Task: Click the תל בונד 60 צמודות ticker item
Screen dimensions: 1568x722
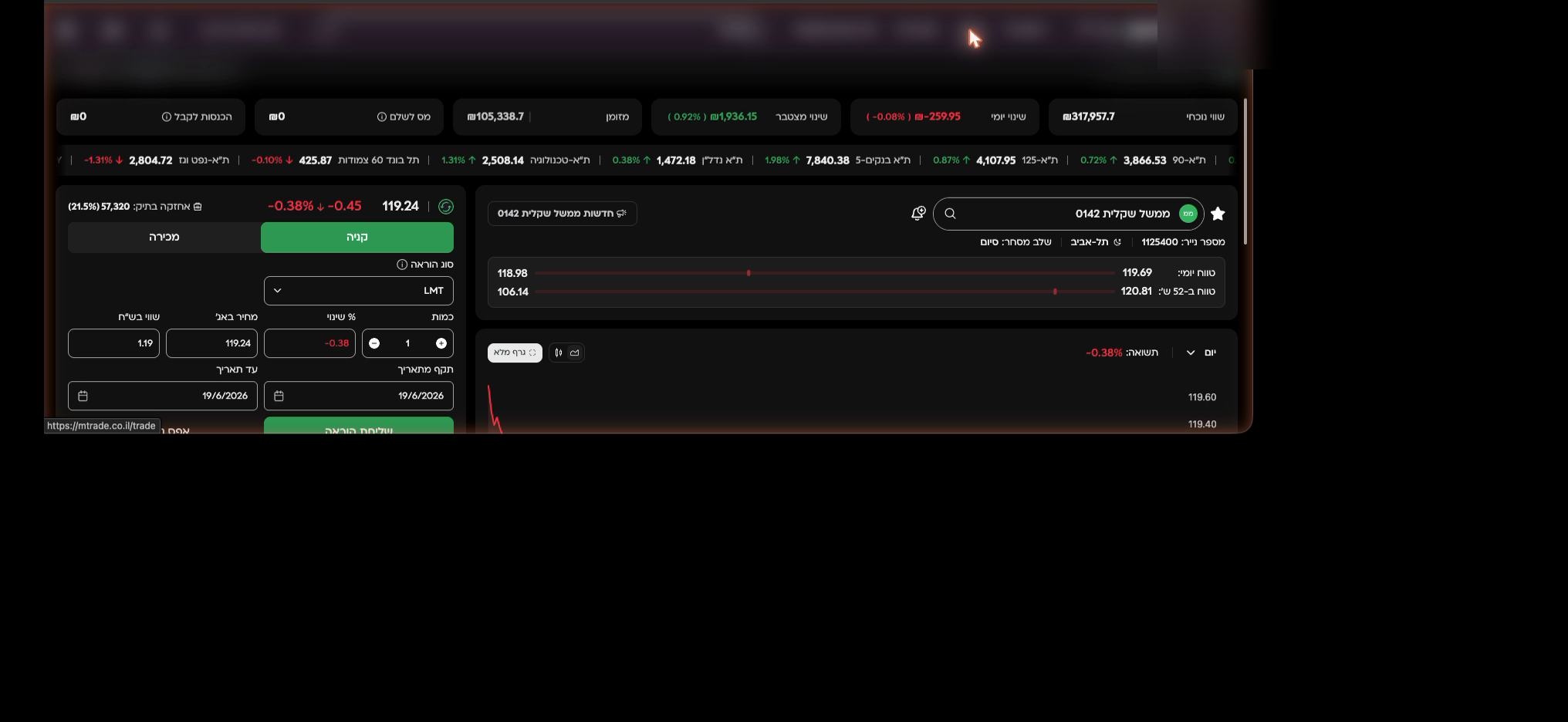Action: (x=335, y=160)
